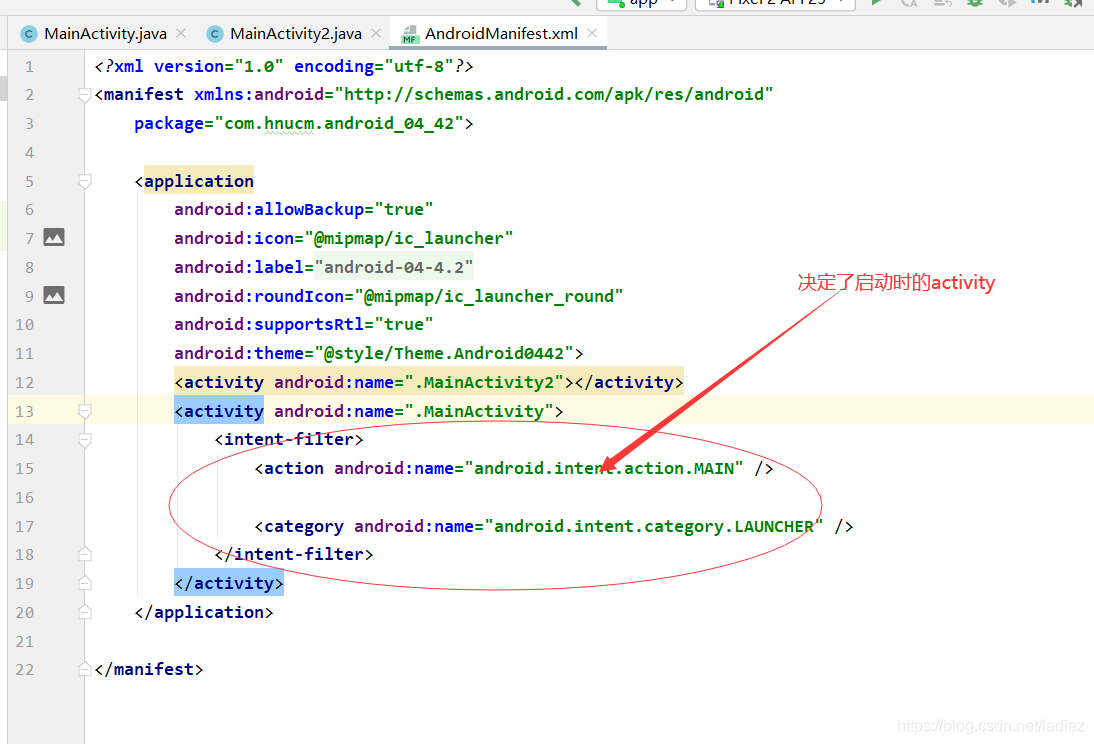Click the label value android-04-4.2
The width and height of the screenshot is (1094, 744).
[x=394, y=267]
